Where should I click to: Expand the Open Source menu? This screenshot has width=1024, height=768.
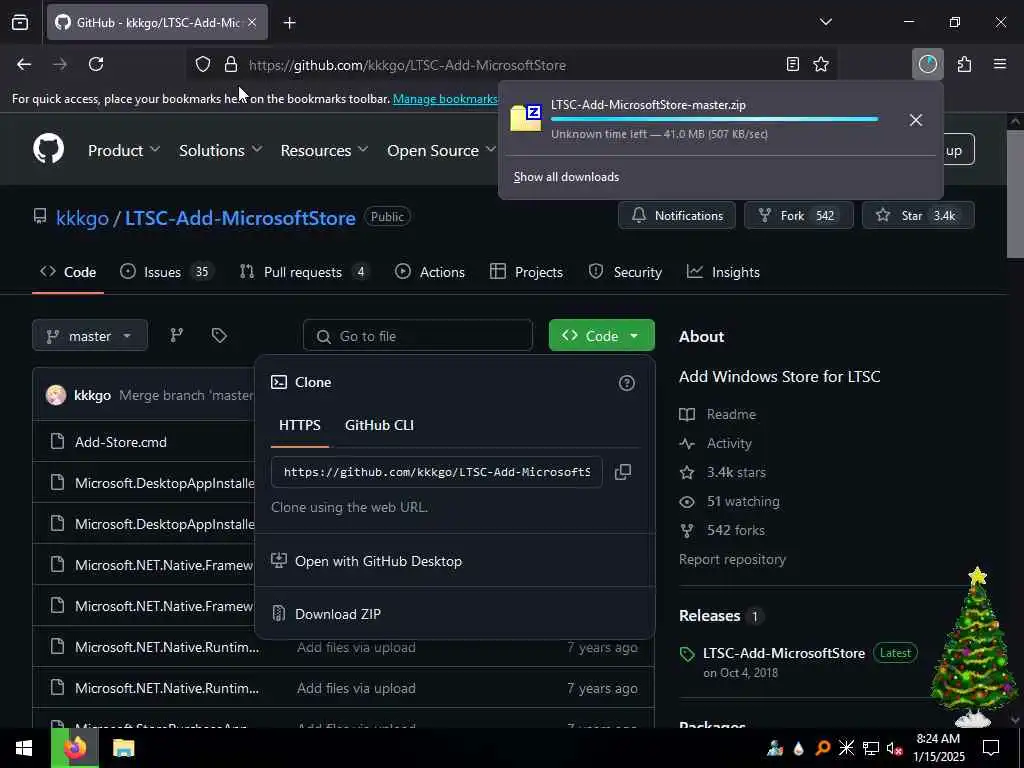point(441,150)
